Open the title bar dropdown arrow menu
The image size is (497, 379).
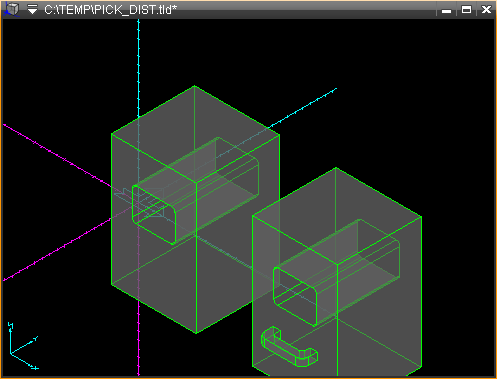[32, 10]
